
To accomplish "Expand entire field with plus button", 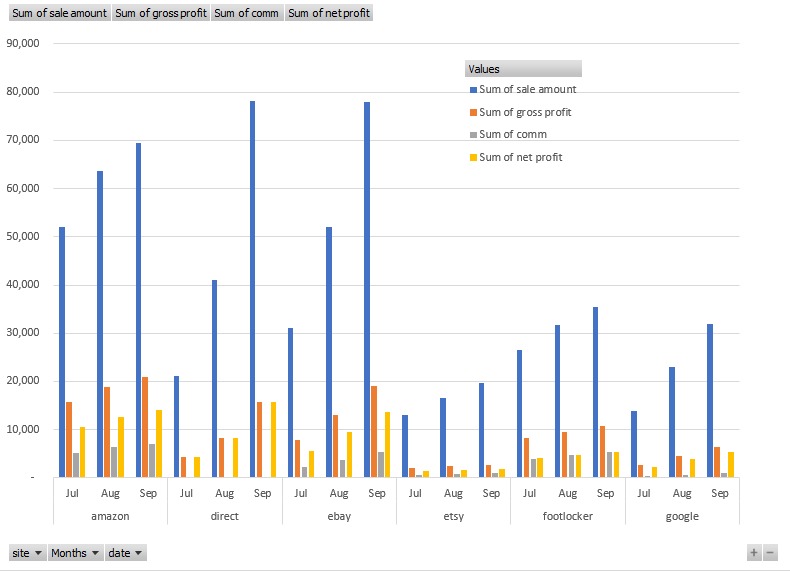I will [x=754, y=552].
